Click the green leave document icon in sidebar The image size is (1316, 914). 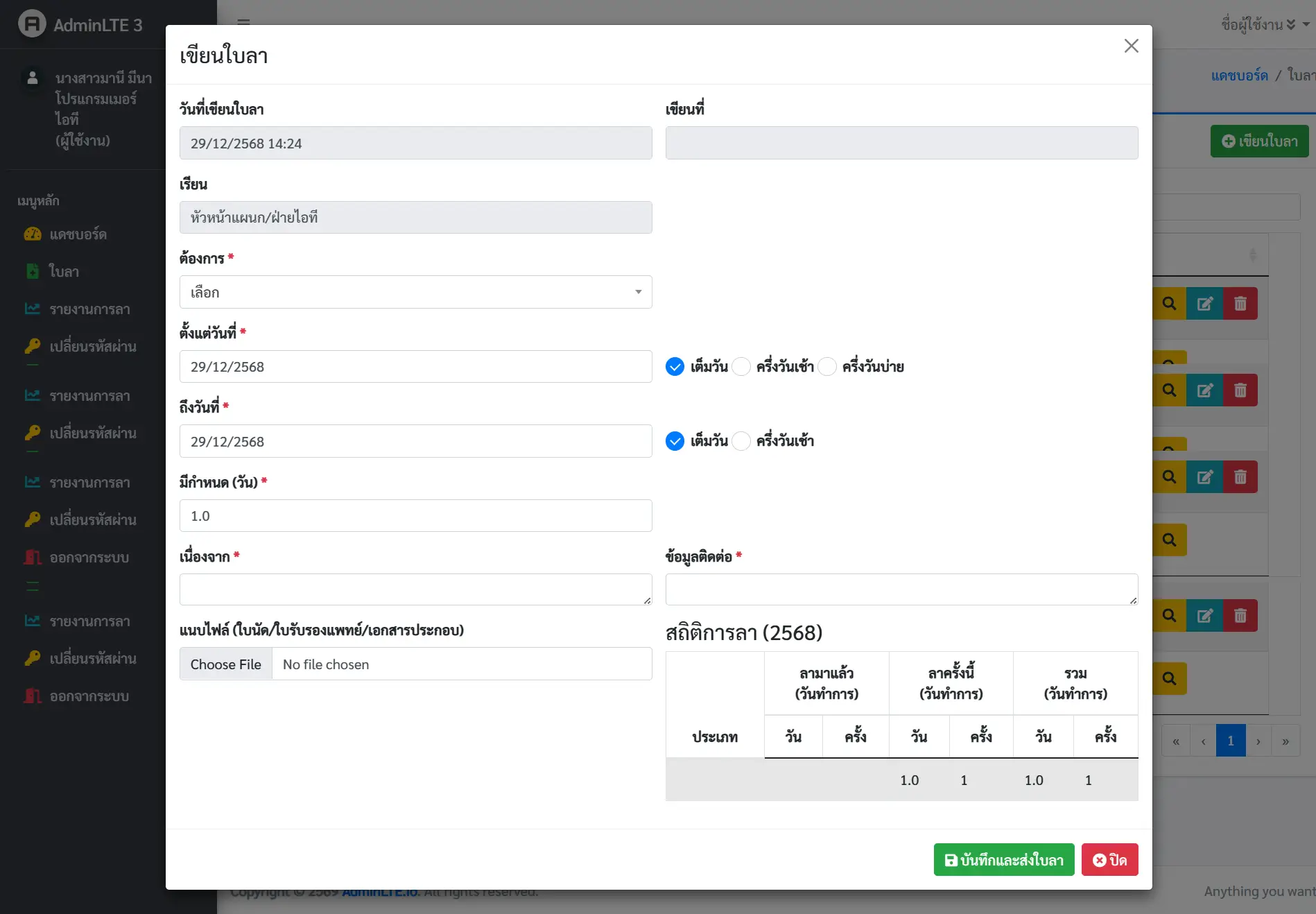click(33, 271)
